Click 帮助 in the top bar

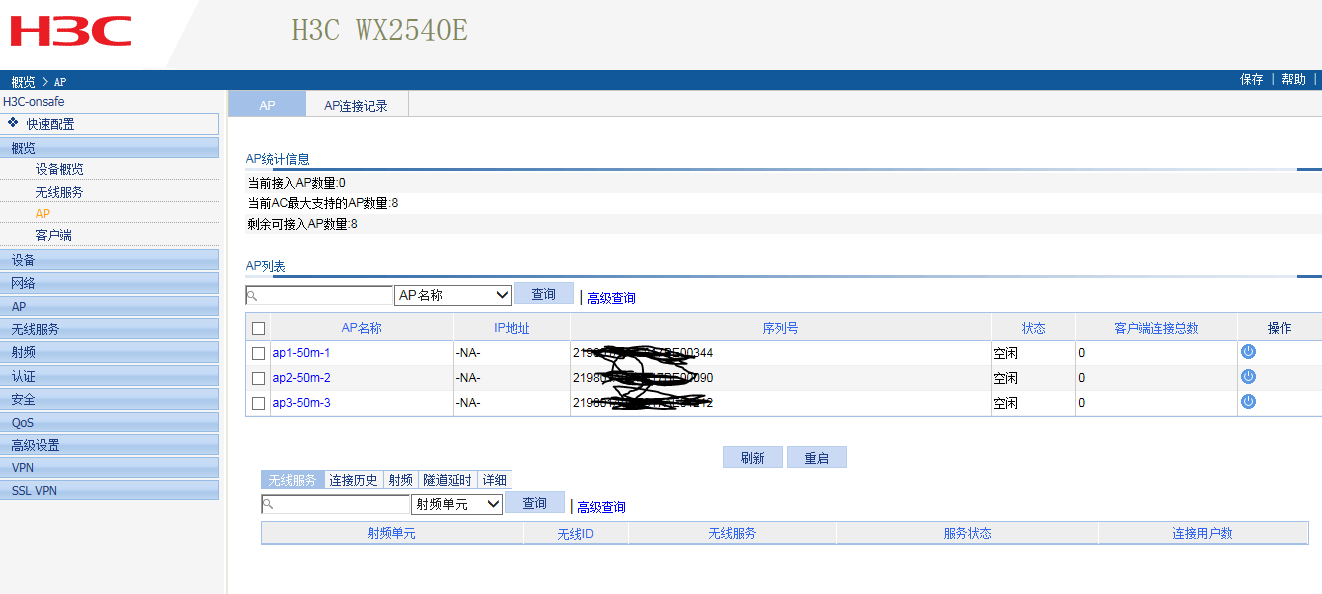tap(1294, 80)
